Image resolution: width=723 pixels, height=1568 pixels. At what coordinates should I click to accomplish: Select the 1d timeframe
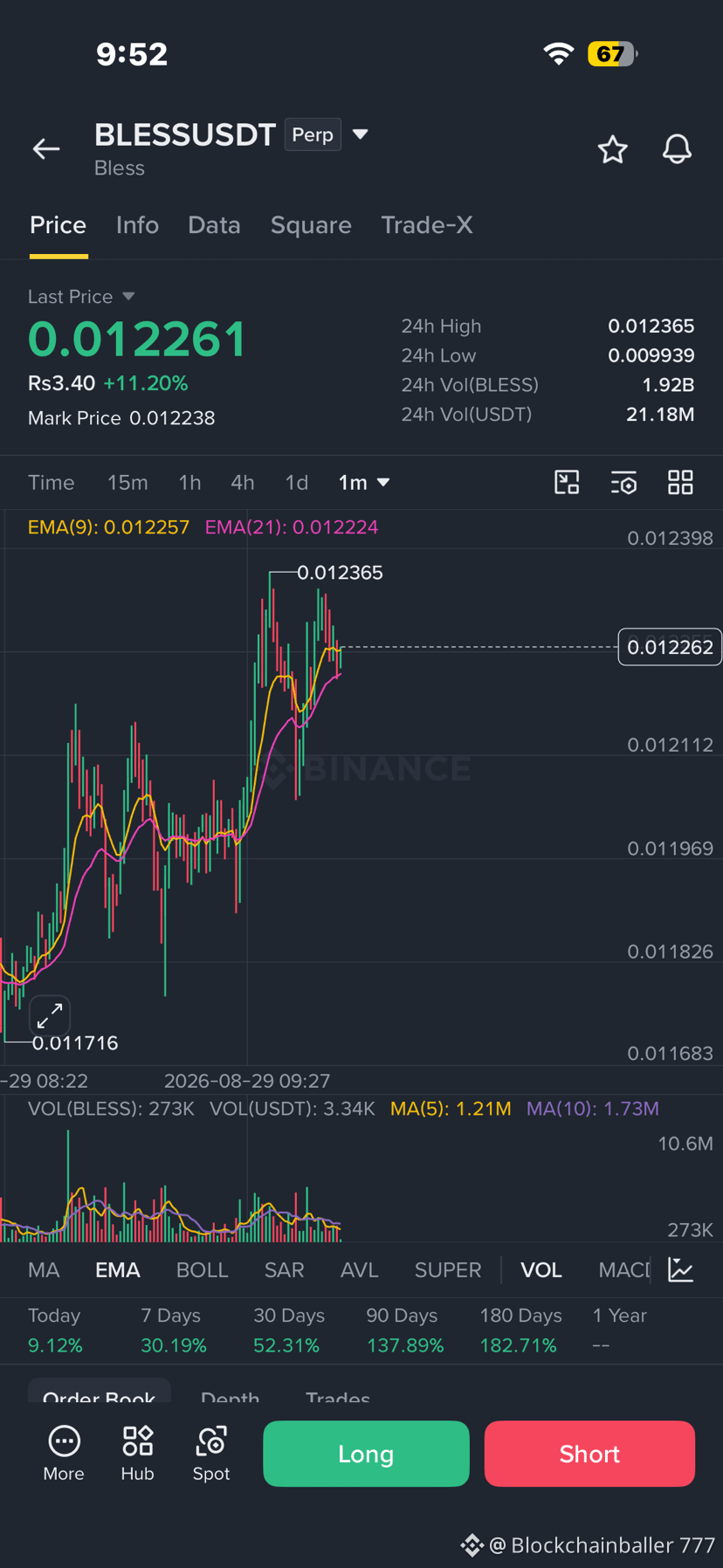coord(297,482)
